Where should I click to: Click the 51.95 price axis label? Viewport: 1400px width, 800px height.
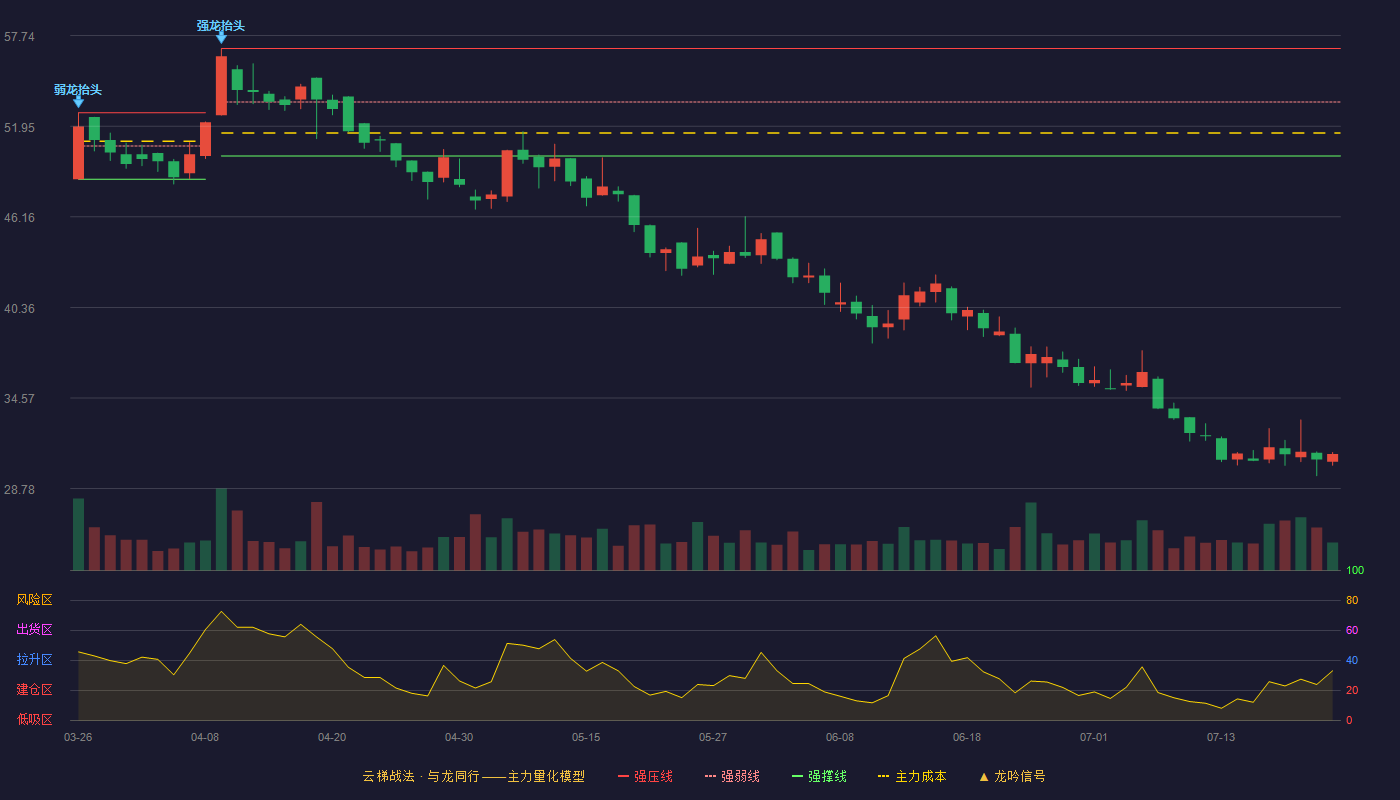click(x=19, y=128)
